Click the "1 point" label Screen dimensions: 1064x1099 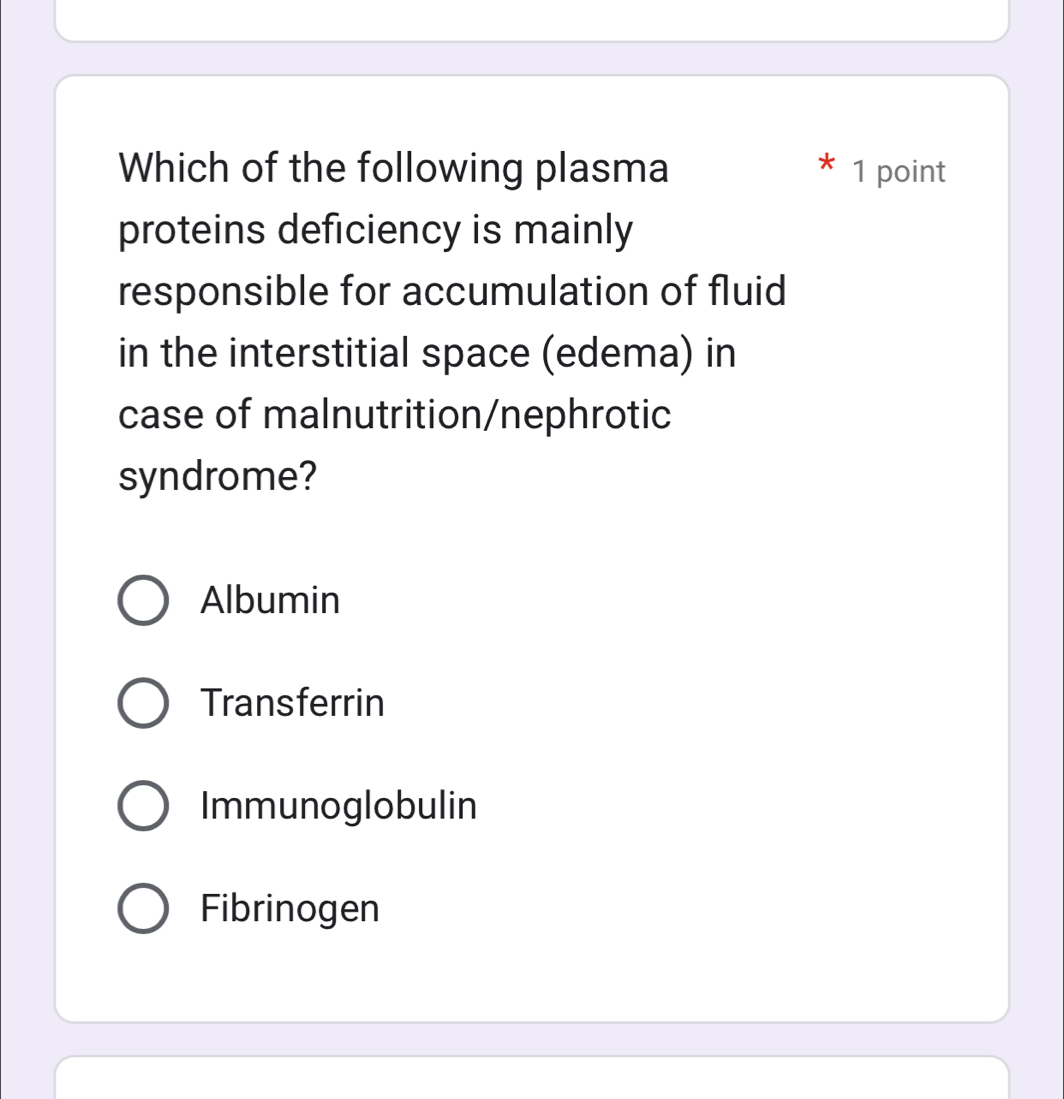(899, 172)
